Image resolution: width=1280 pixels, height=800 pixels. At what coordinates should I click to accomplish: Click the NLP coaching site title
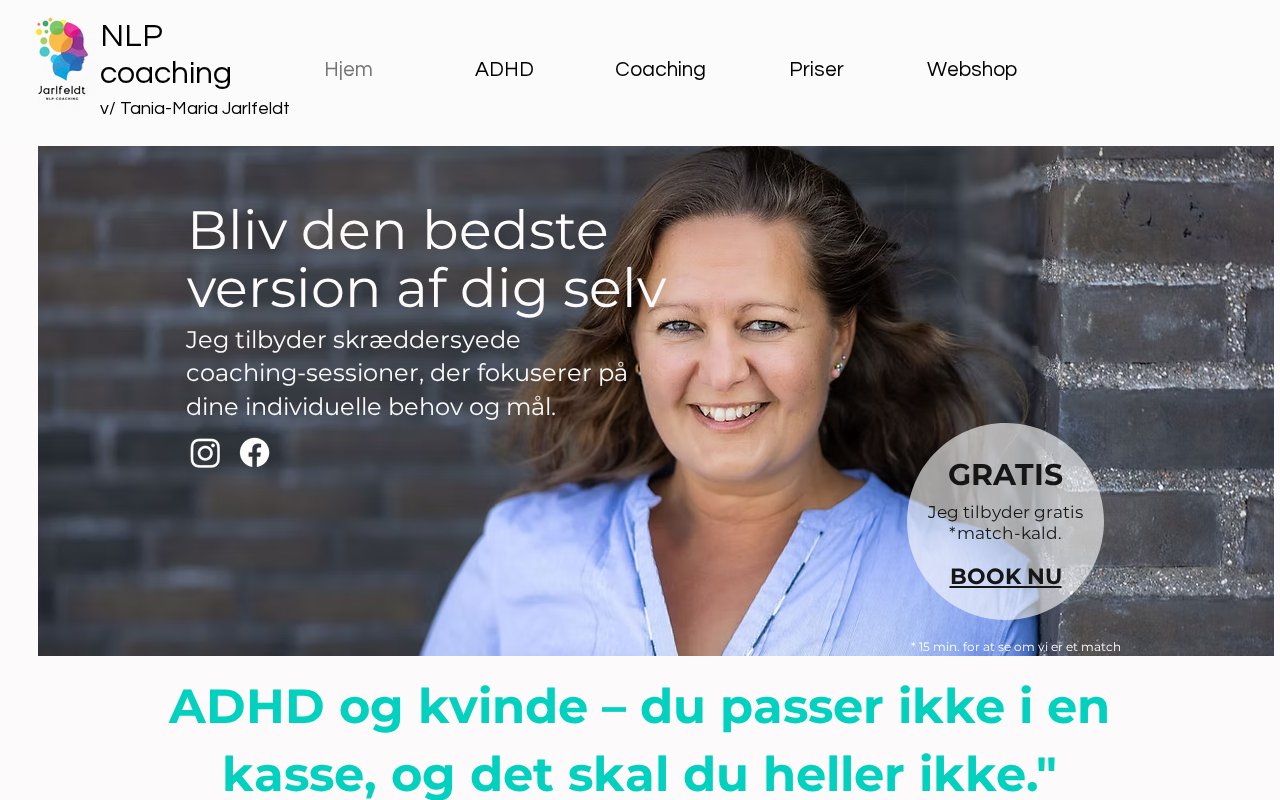click(166, 54)
